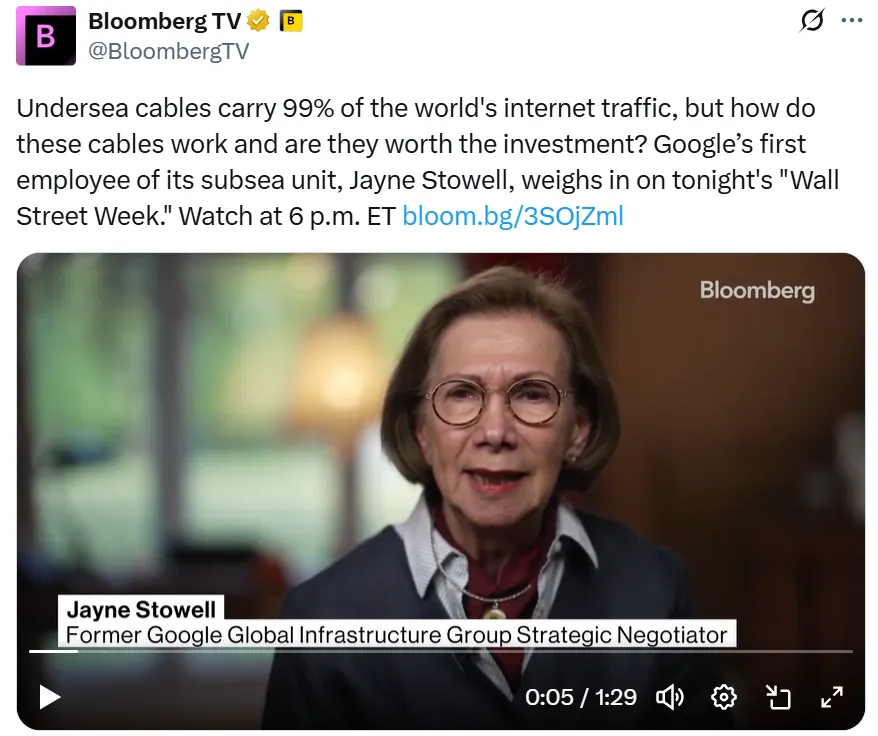Image resolution: width=878 pixels, height=736 pixels.
Task: Play the Bloomberg video
Action: (50, 696)
